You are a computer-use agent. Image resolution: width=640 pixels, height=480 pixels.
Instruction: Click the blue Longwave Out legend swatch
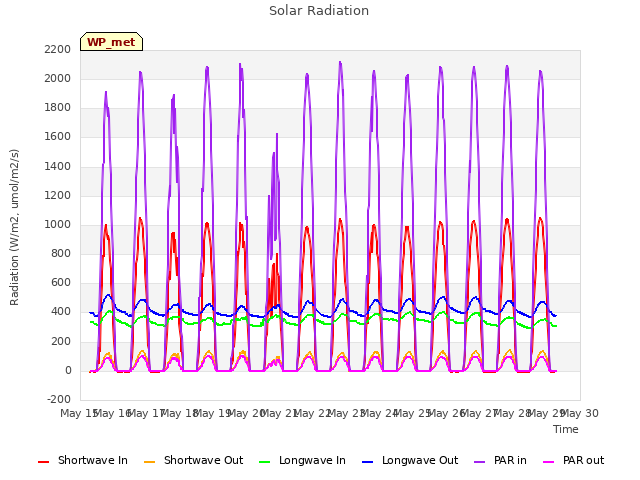coord(367,462)
